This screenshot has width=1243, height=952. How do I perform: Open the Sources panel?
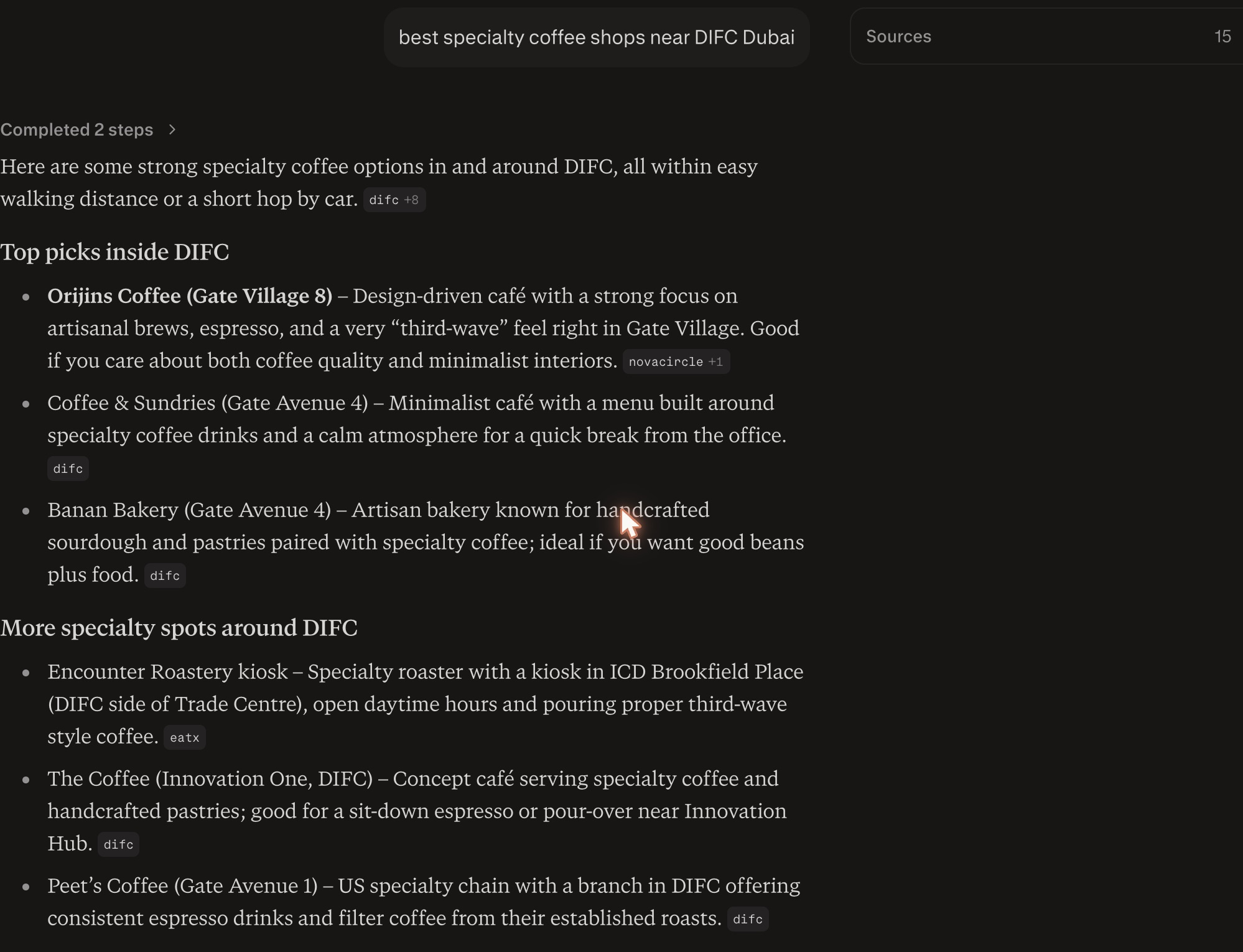(1046, 36)
